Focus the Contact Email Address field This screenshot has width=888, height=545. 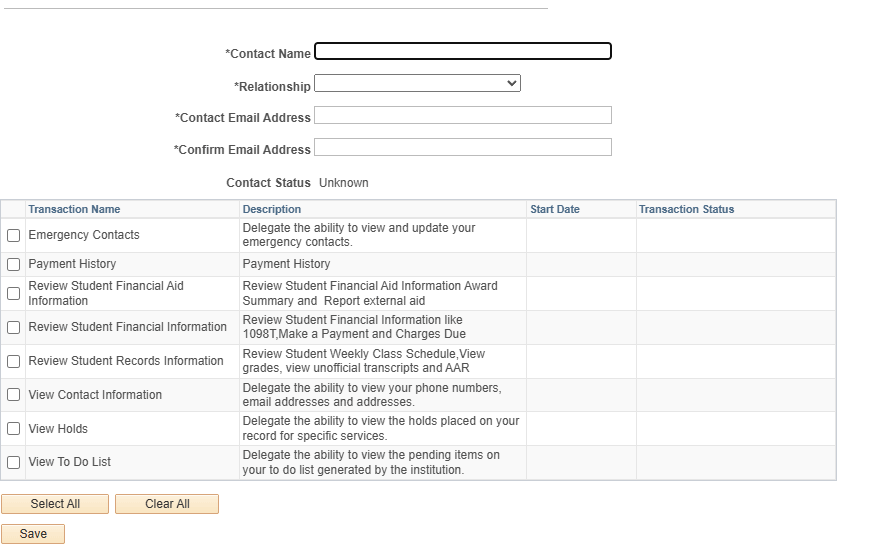click(x=463, y=115)
